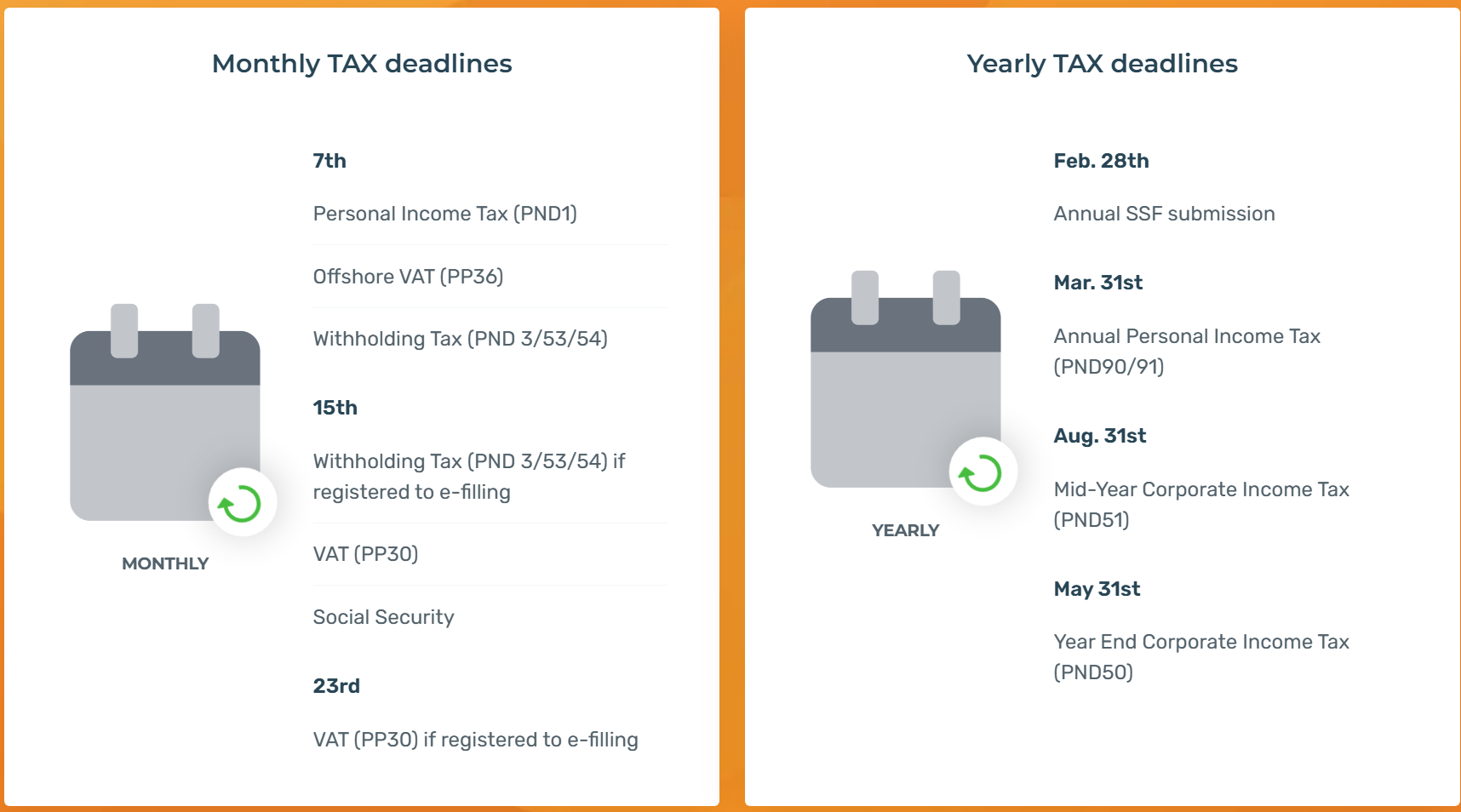Click VAT (PP30) if registered to e-filling
Viewport: 1461px width, 812px height.
click(x=475, y=740)
